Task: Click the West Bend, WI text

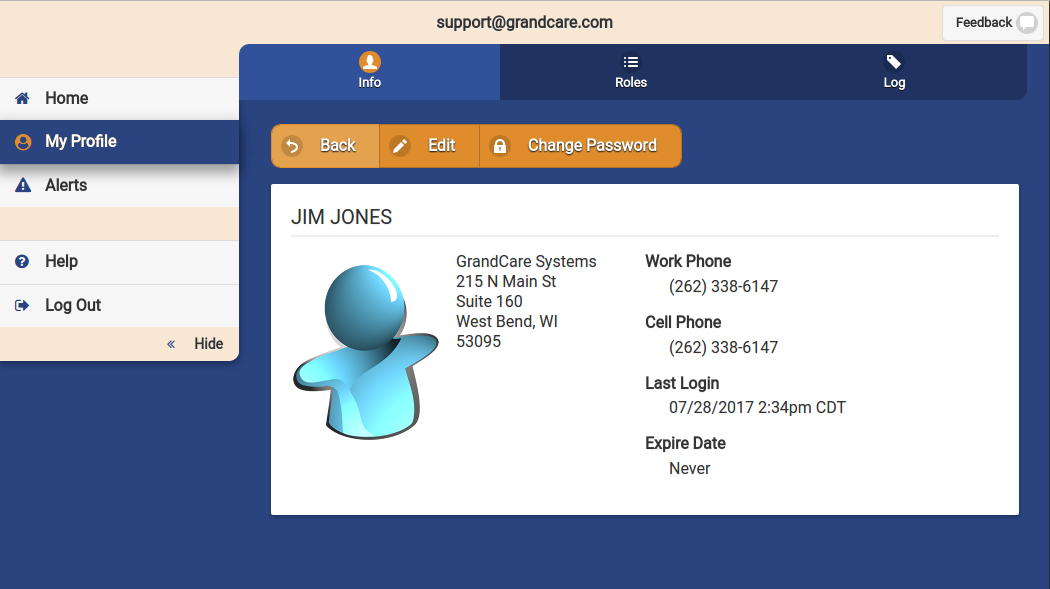Action: (x=507, y=322)
